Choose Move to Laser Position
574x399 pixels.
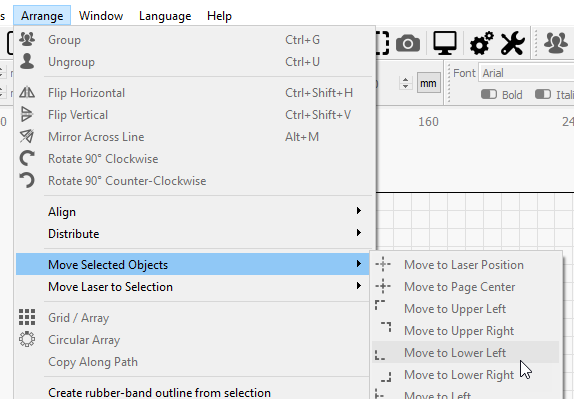466,265
